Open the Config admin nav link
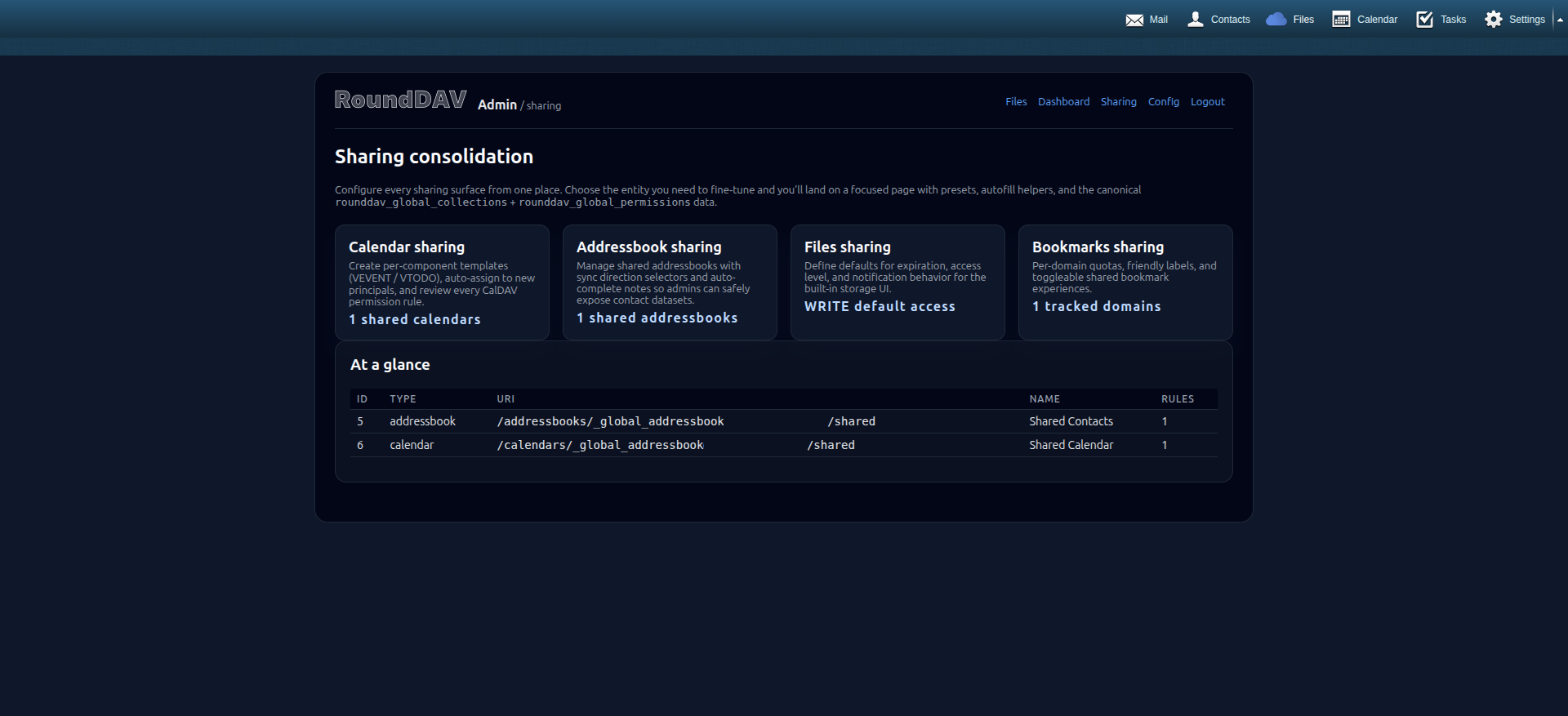This screenshot has width=1568, height=716. [x=1163, y=102]
